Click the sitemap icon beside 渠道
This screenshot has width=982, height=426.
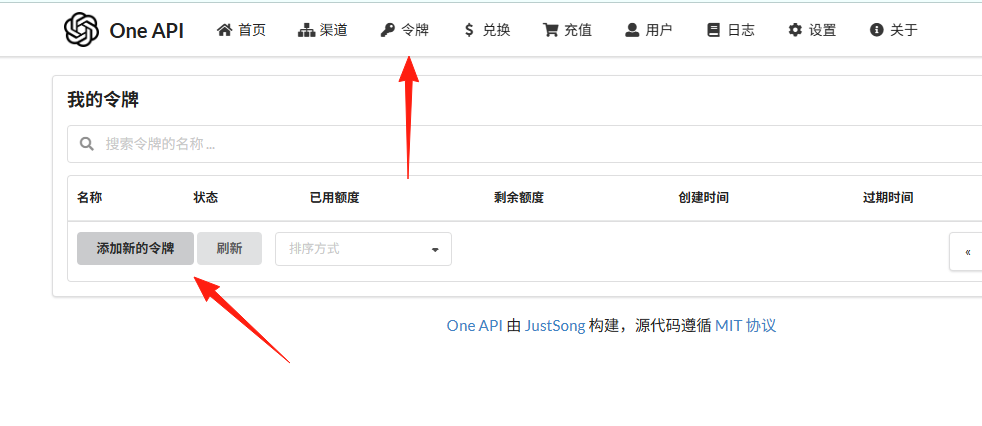[306, 29]
